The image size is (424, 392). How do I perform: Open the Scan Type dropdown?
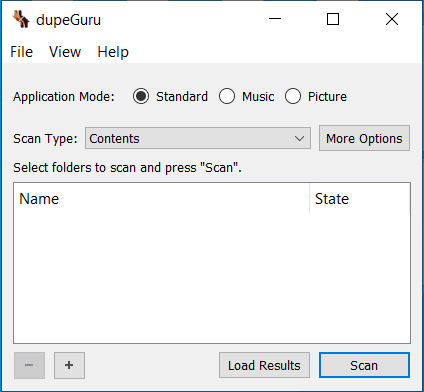198,138
